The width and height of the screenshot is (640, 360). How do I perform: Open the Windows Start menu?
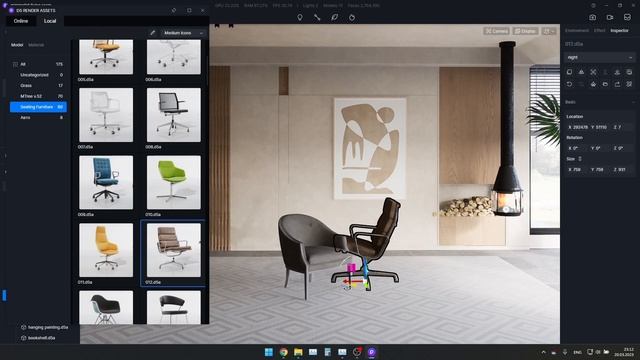click(269, 352)
